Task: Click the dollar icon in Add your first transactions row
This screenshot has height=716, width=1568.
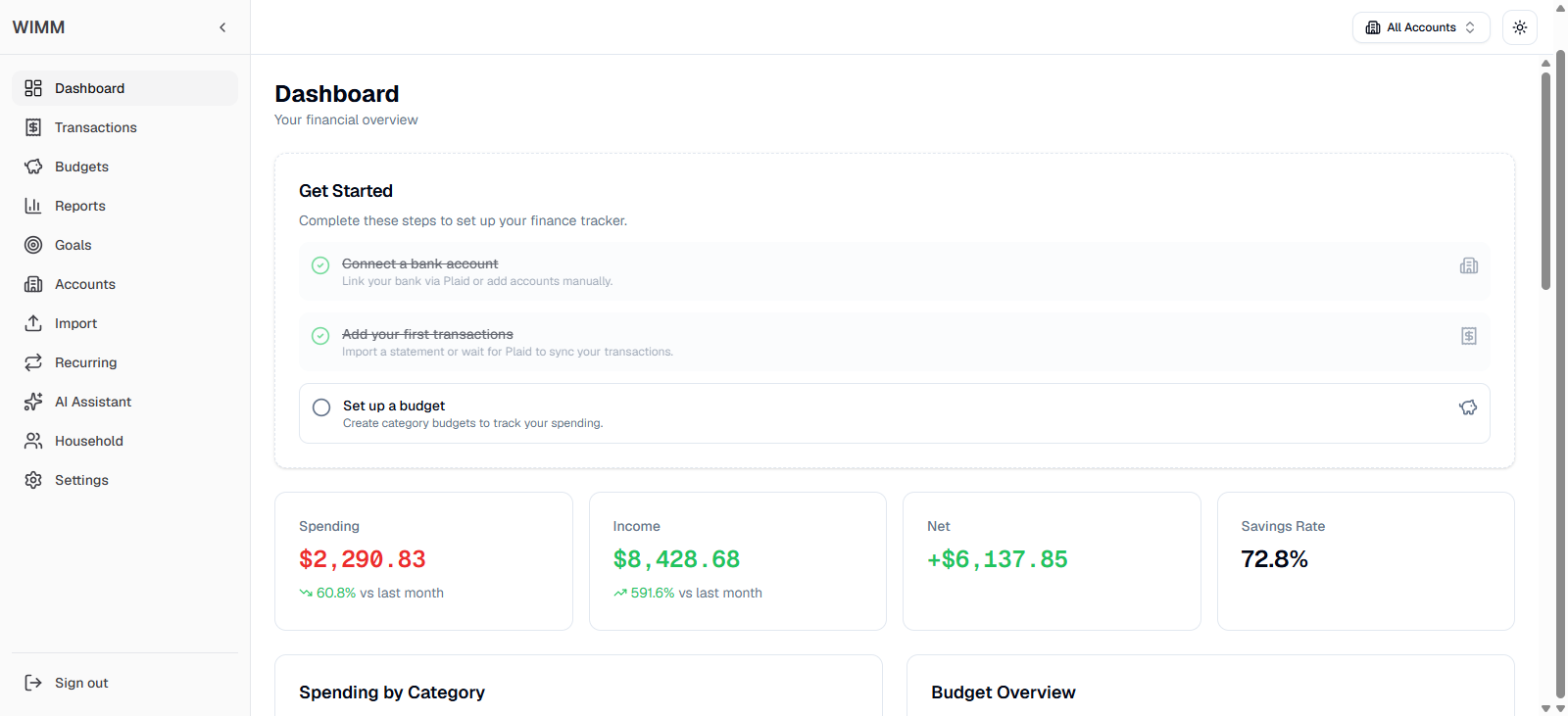Action: [1469, 336]
